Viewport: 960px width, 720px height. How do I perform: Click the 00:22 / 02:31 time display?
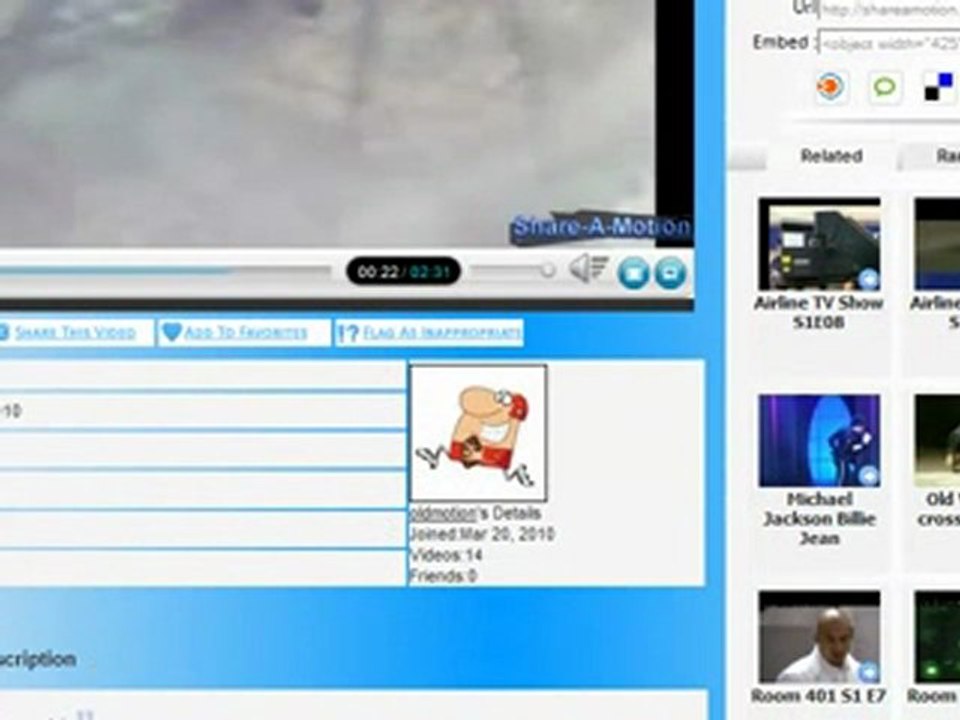pyautogui.click(x=403, y=271)
